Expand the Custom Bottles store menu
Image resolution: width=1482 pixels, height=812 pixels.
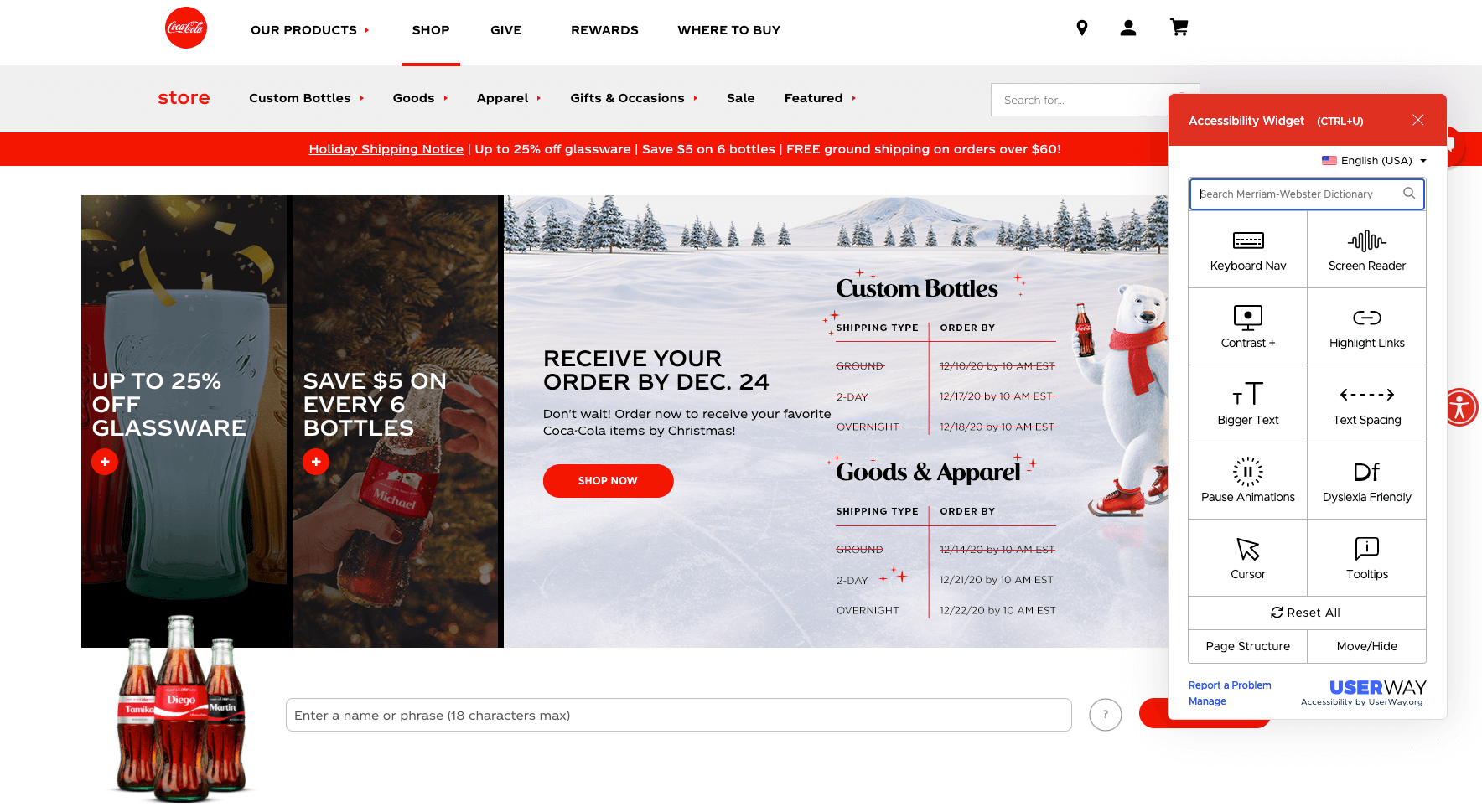[x=307, y=98]
